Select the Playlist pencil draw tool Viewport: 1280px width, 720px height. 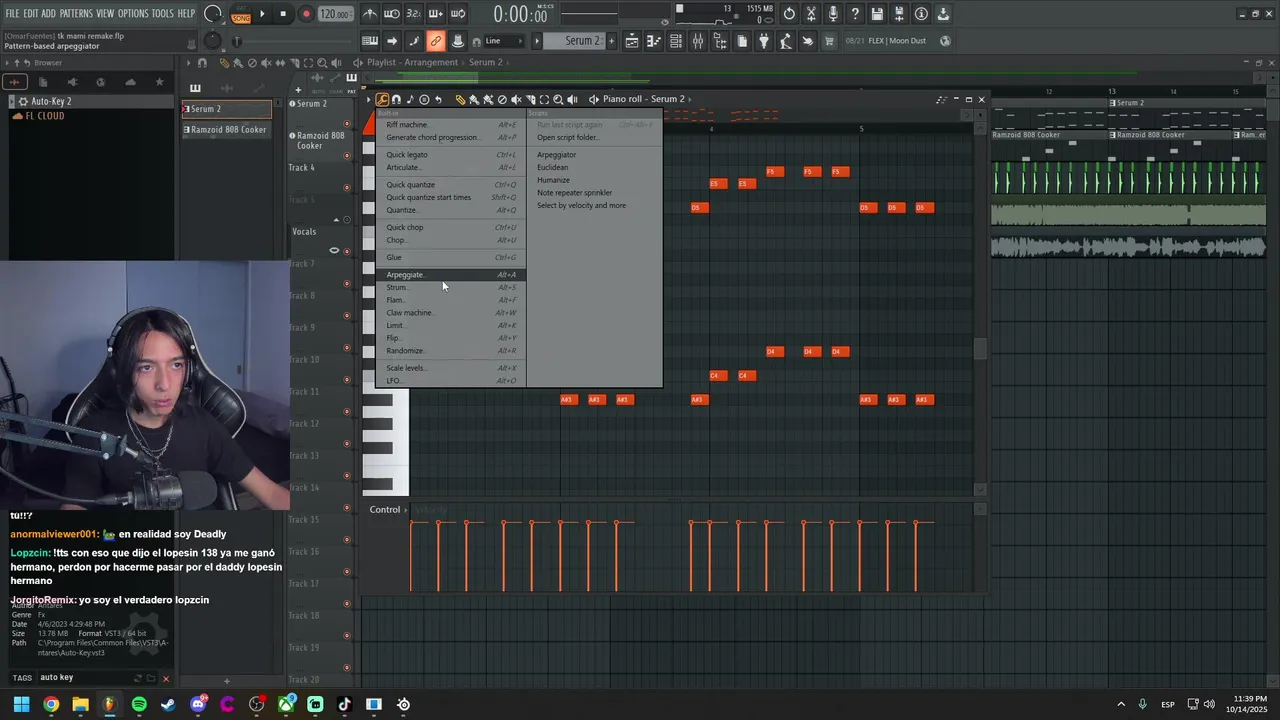[x=224, y=63]
